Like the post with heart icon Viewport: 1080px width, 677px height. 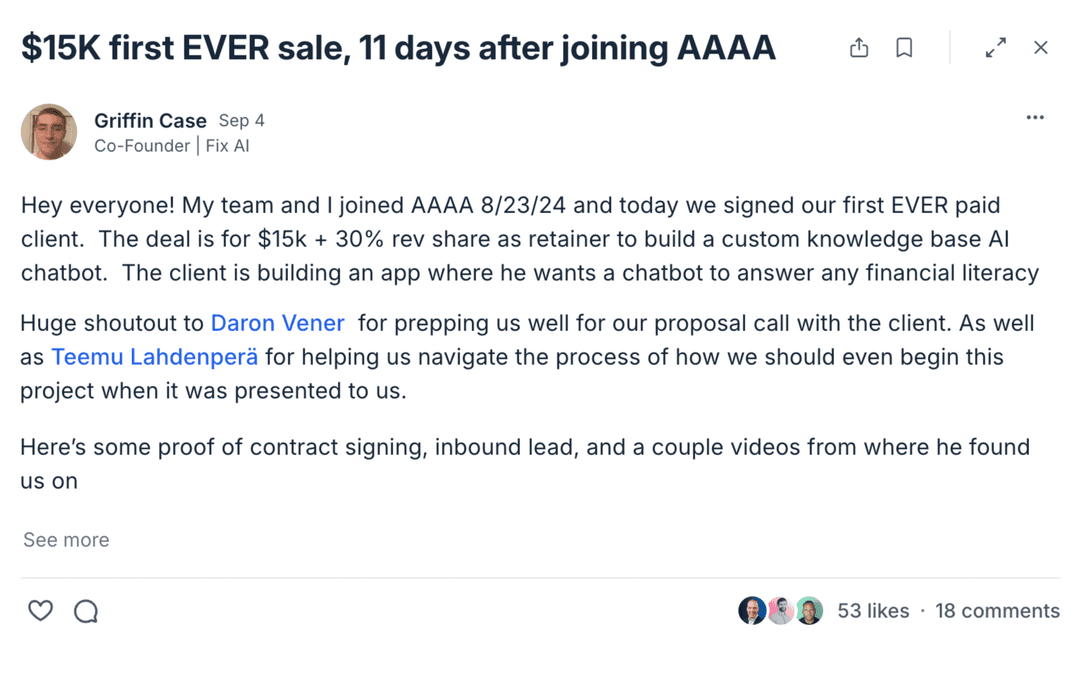tap(40, 611)
